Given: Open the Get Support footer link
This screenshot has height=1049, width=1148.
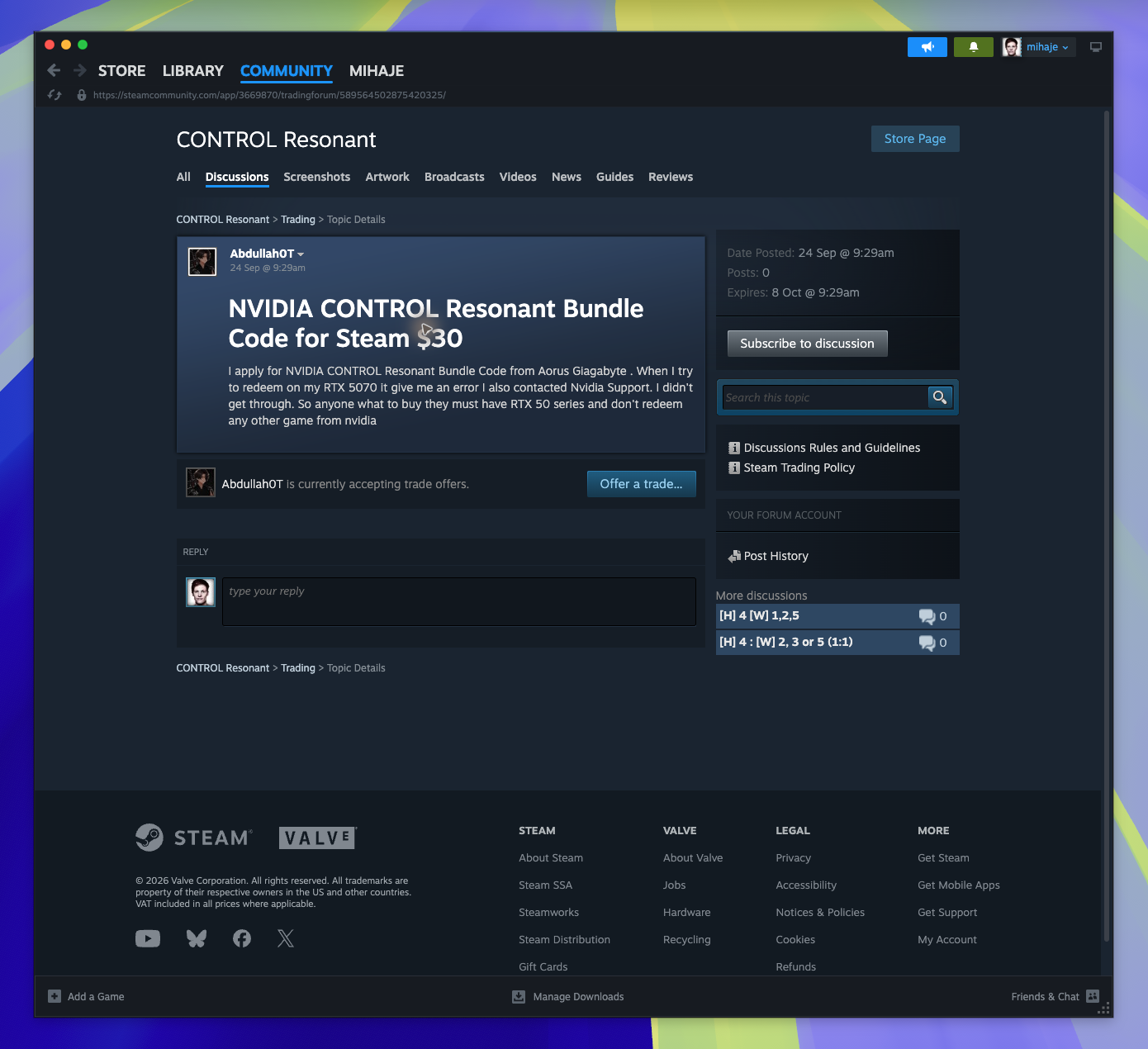Looking at the screenshot, I should pyautogui.click(x=947, y=912).
